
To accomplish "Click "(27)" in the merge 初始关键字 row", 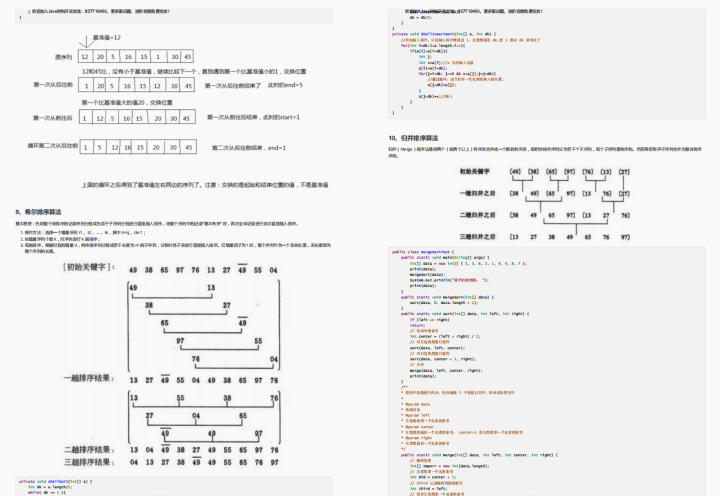I will click(x=624, y=172).
